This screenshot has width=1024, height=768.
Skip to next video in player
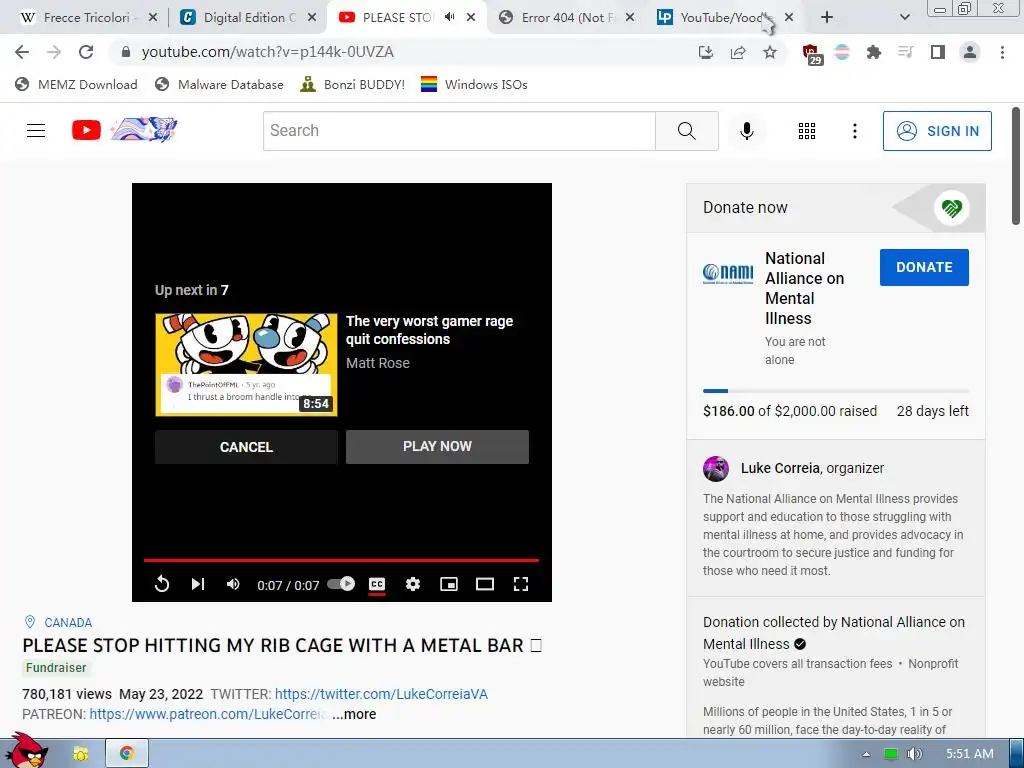pyautogui.click(x=197, y=584)
